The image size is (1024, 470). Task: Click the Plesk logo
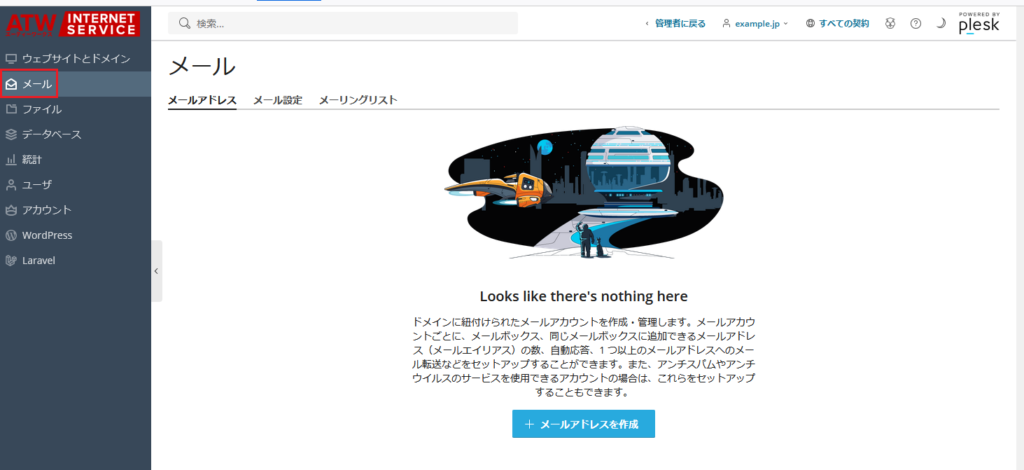coord(979,24)
